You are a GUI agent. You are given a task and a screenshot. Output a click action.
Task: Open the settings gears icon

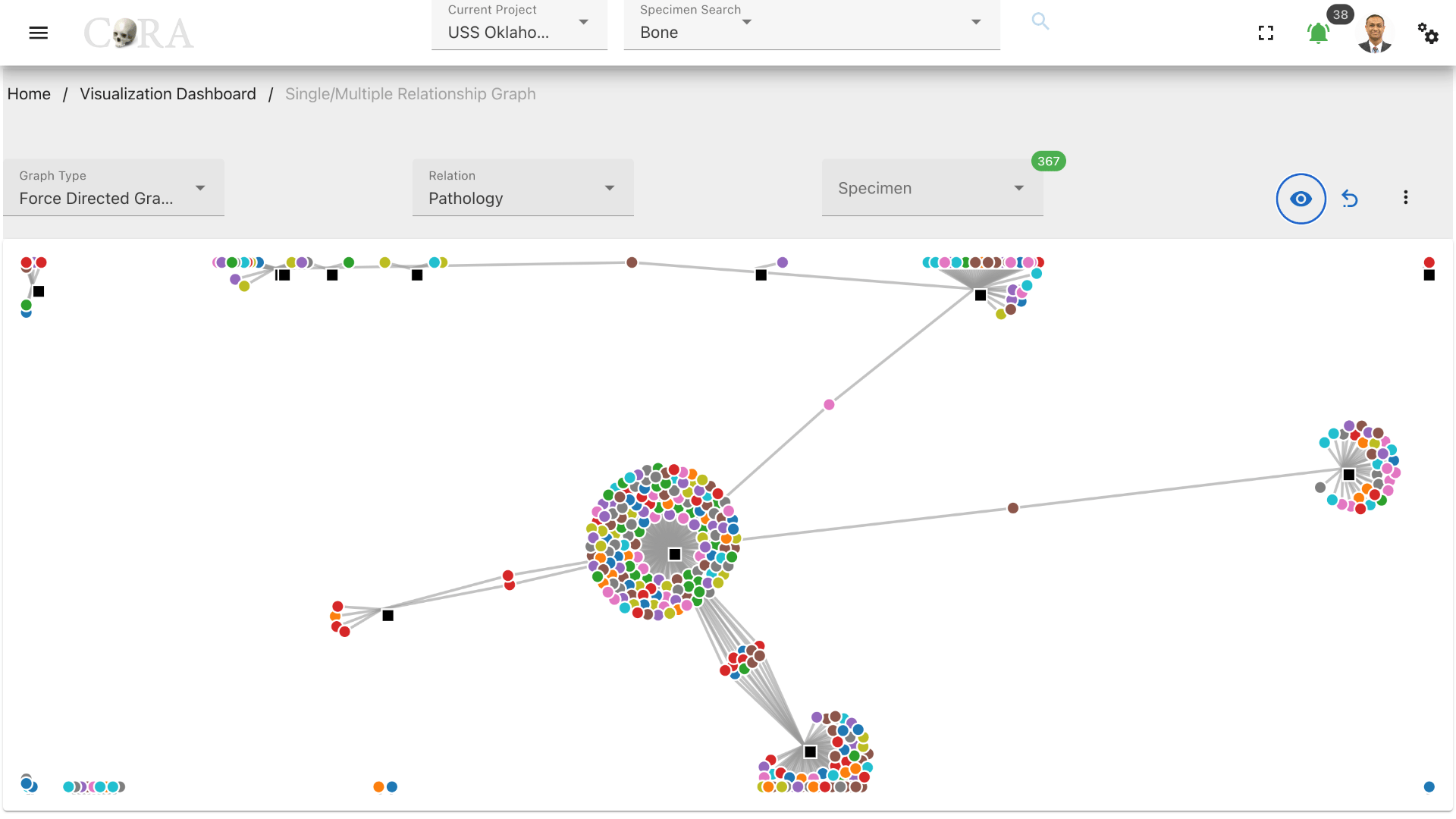click(x=1428, y=33)
